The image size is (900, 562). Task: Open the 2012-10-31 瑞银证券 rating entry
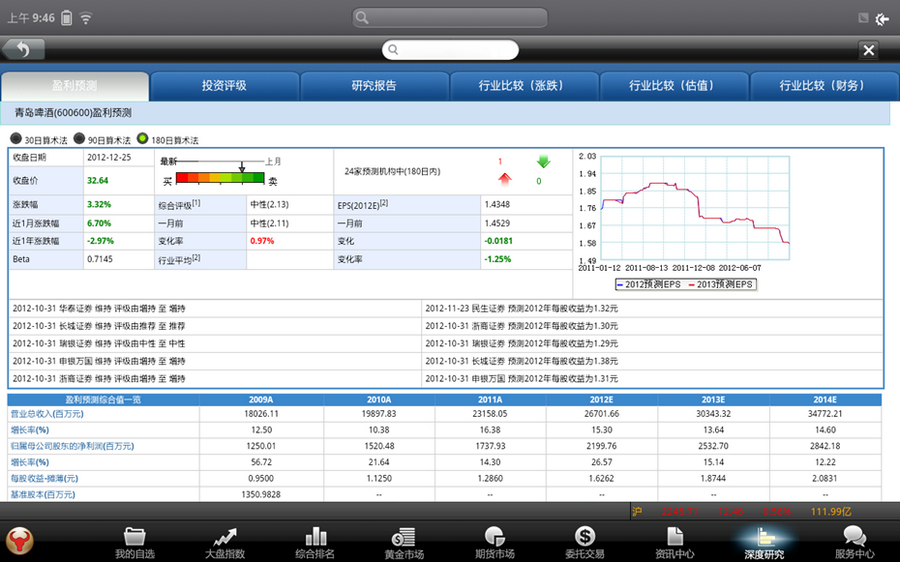[x=99, y=343]
